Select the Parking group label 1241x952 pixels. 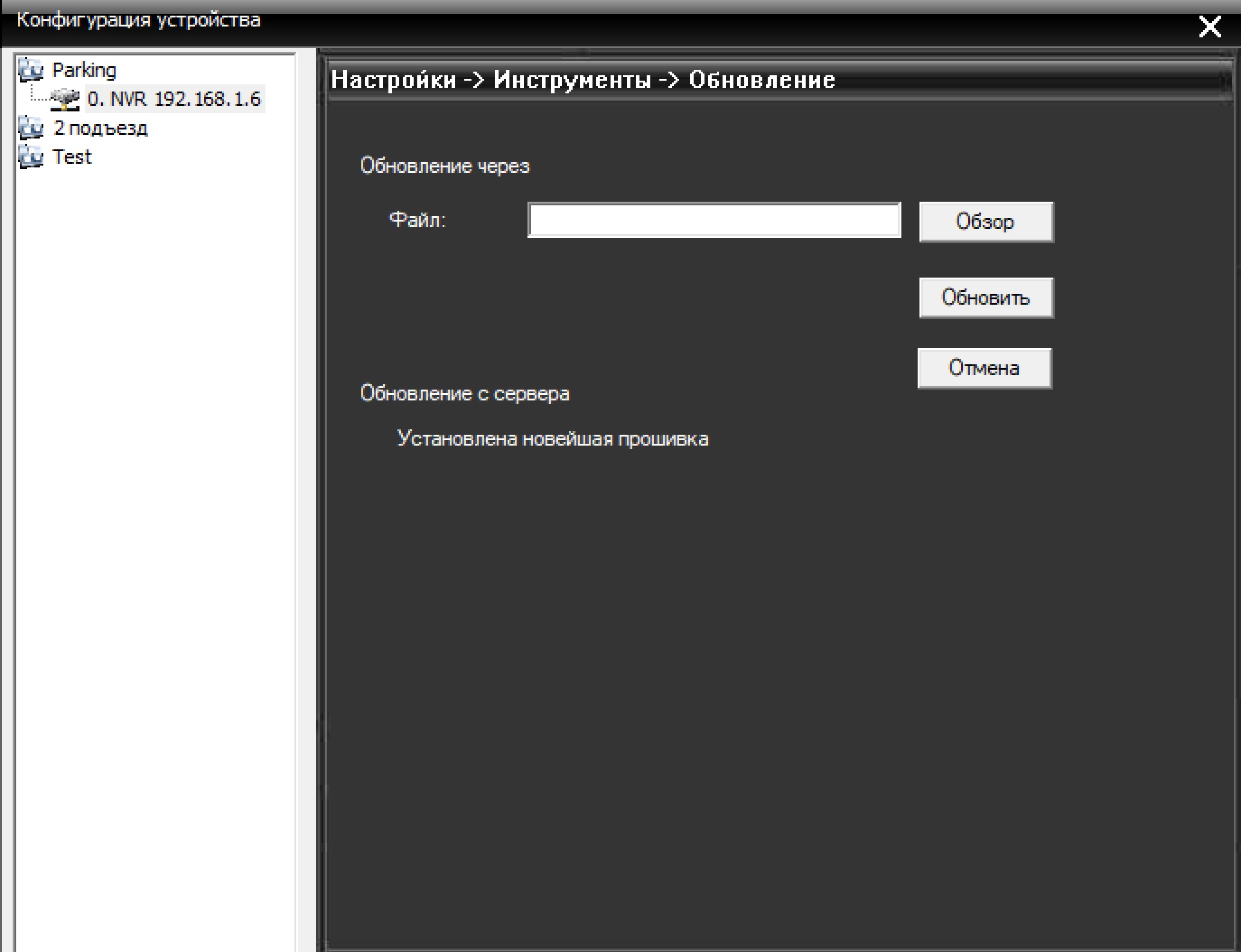tap(84, 70)
